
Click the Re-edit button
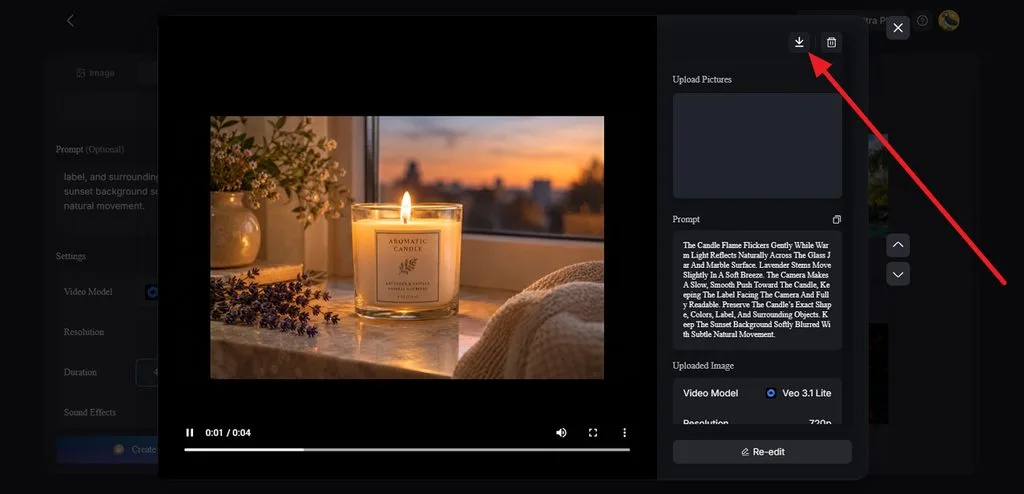point(762,452)
